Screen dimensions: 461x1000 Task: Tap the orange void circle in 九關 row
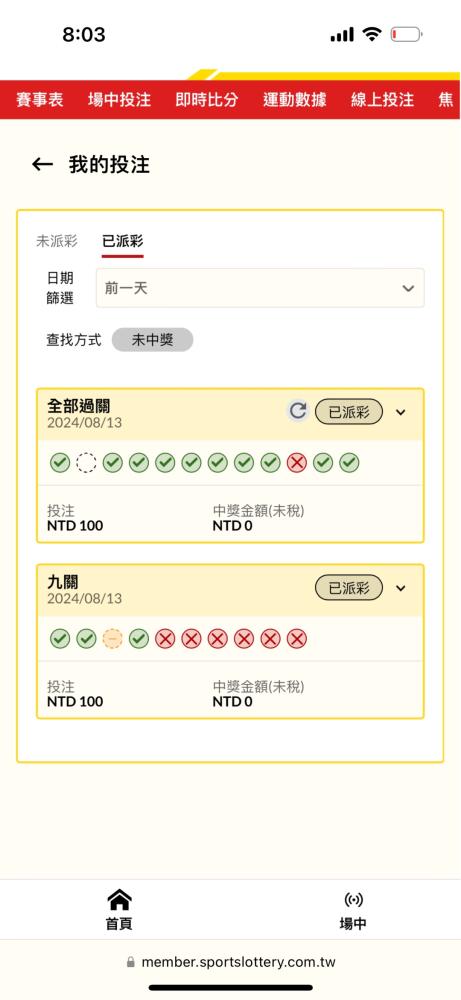pyautogui.click(x=112, y=638)
